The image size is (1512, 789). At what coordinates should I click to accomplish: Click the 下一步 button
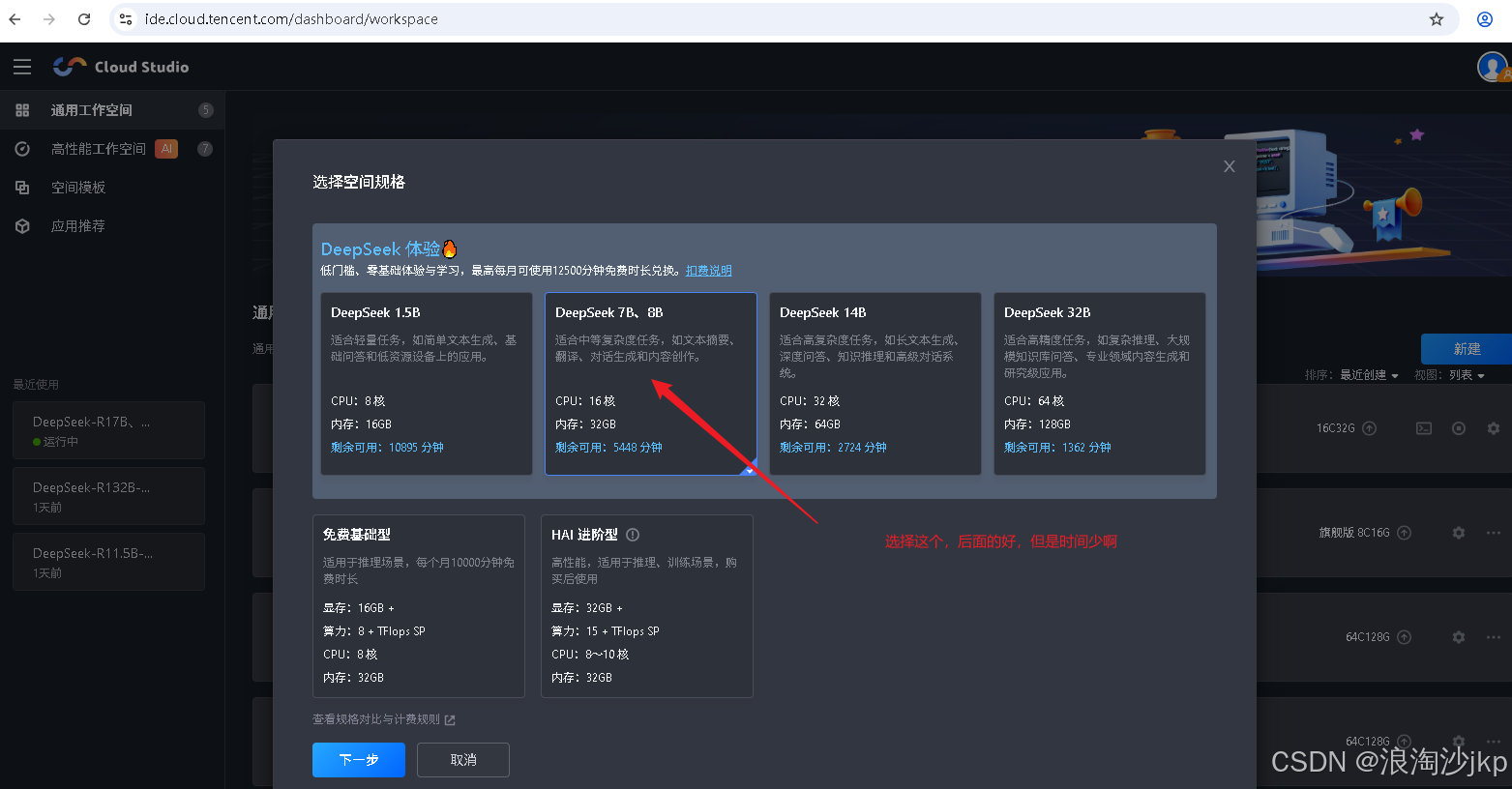coord(359,760)
